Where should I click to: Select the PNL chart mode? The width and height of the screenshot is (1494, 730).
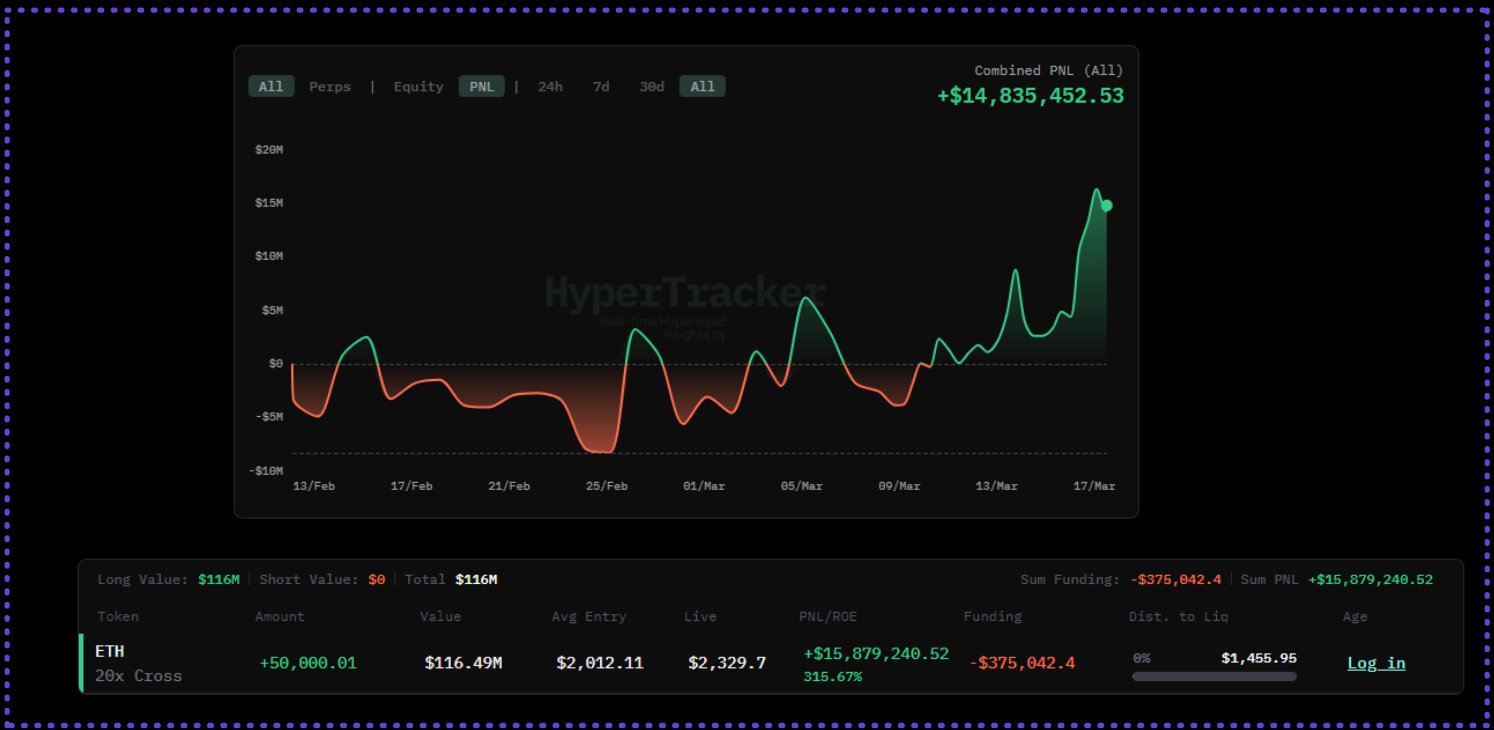coord(482,87)
